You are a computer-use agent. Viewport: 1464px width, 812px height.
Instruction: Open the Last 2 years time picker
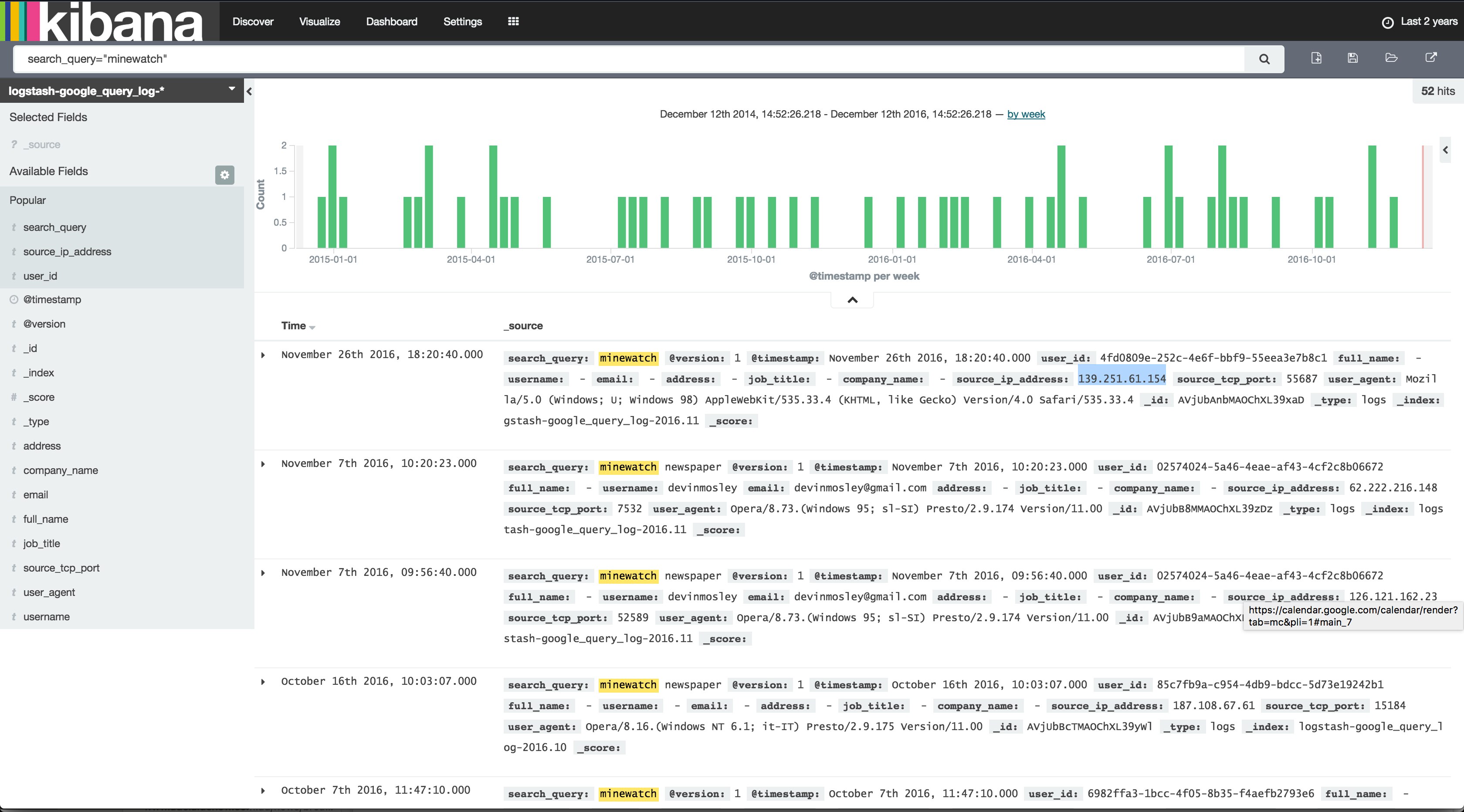pyautogui.click(x=1420, y=22)
